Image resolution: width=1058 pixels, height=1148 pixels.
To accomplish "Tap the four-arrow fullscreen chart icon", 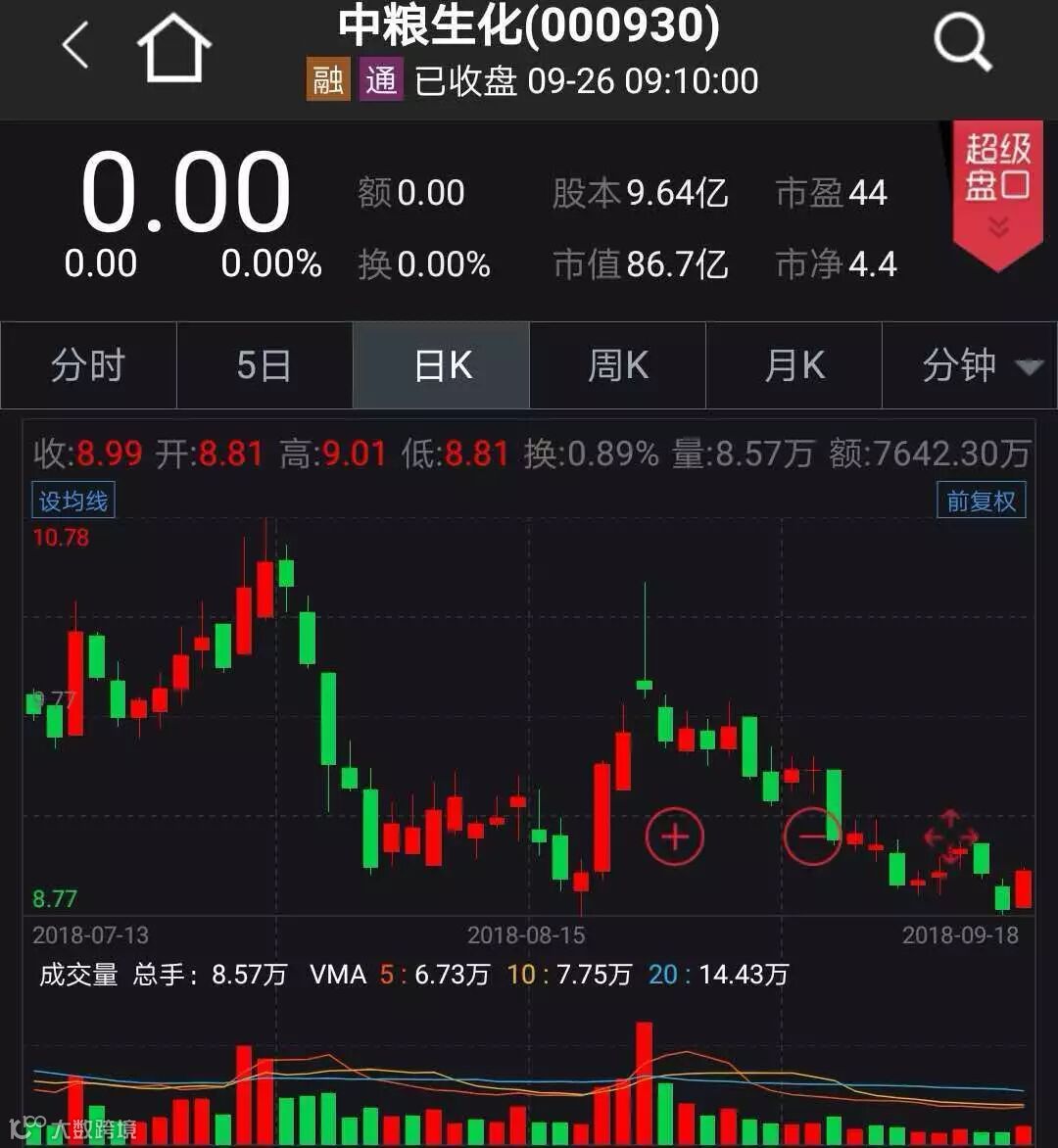I will pyautogui.click(x=949, y=837).
